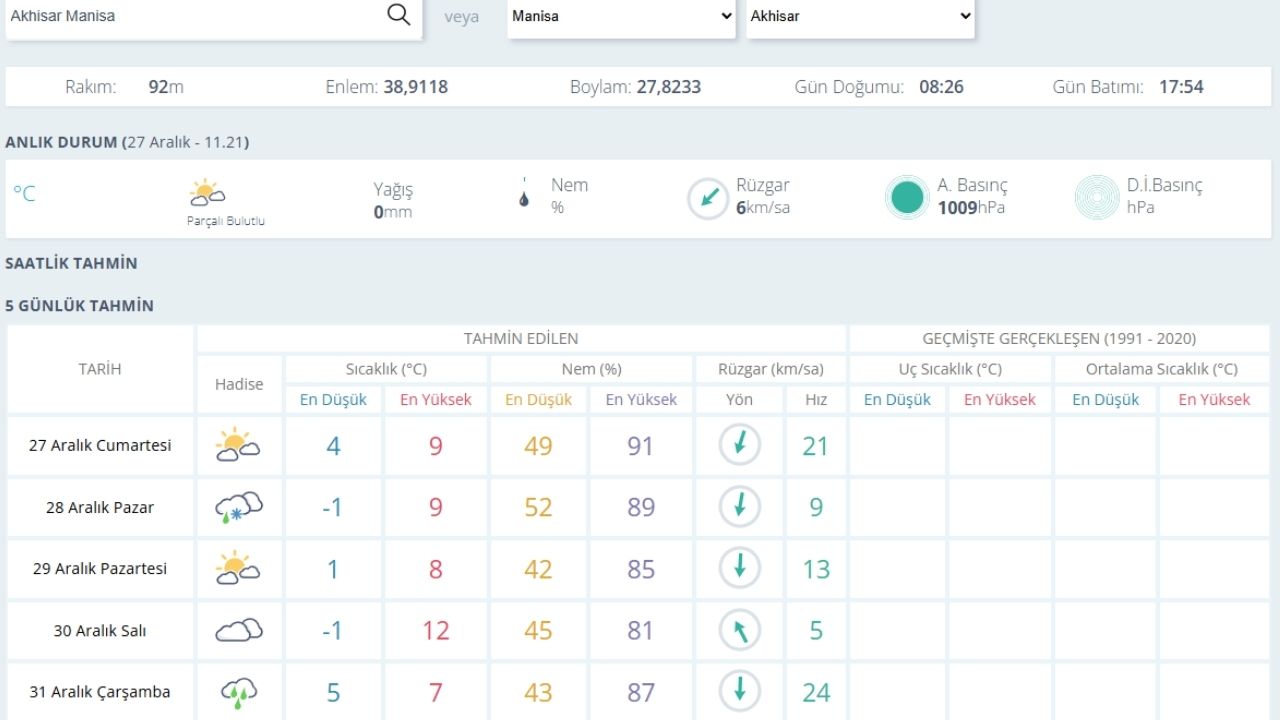This screenshot has width=1280, height=720.
Task: Click the 29 Aralık Pazartesi date row
Action: (x=100, y=568)
